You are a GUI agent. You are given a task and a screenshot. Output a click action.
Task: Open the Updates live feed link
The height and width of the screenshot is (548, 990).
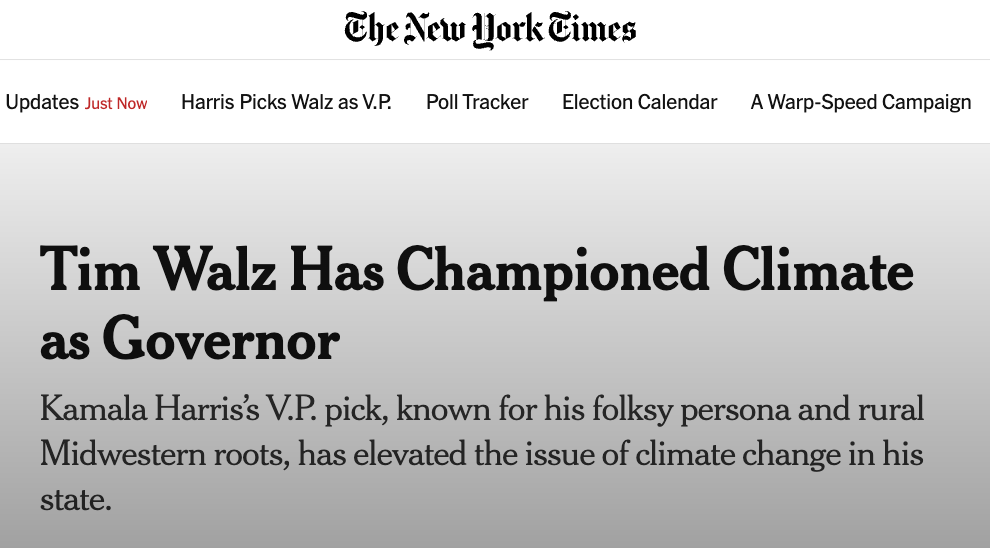tap(42, 102)
